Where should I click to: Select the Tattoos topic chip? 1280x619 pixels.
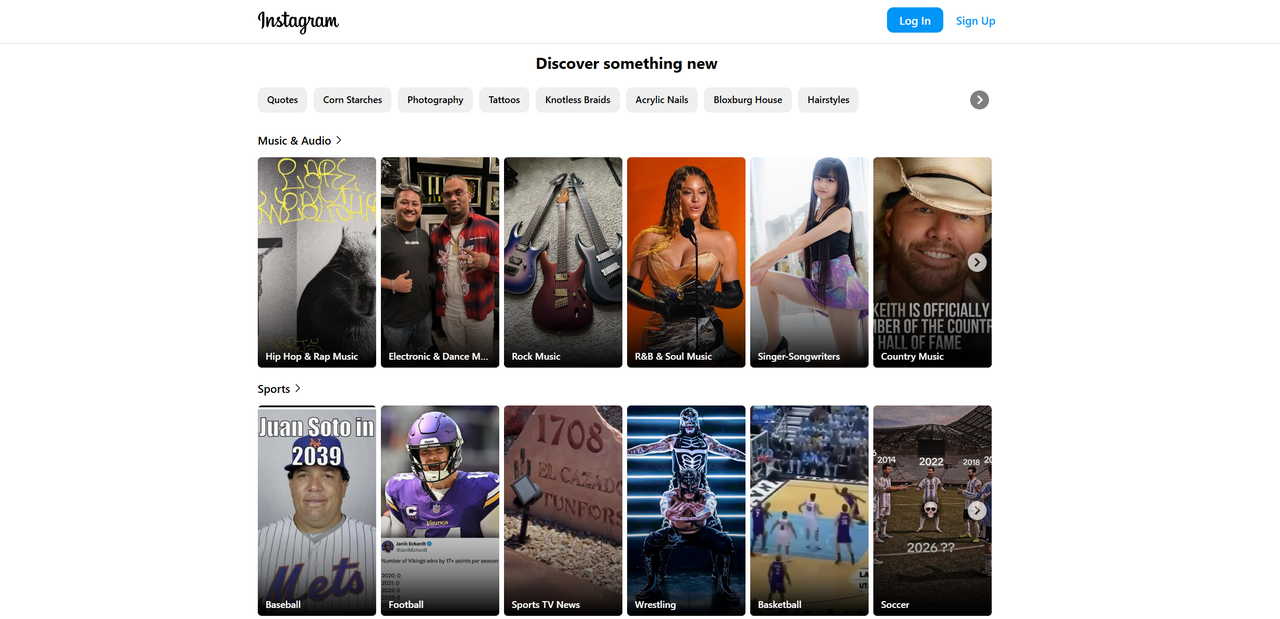click(x=504, y=100)
